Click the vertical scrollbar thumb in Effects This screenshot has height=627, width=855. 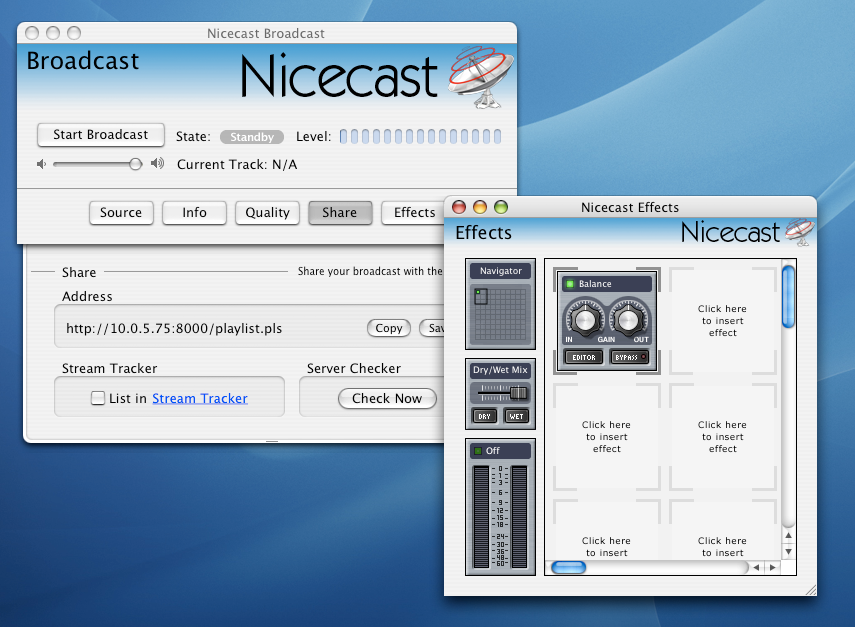788,297
